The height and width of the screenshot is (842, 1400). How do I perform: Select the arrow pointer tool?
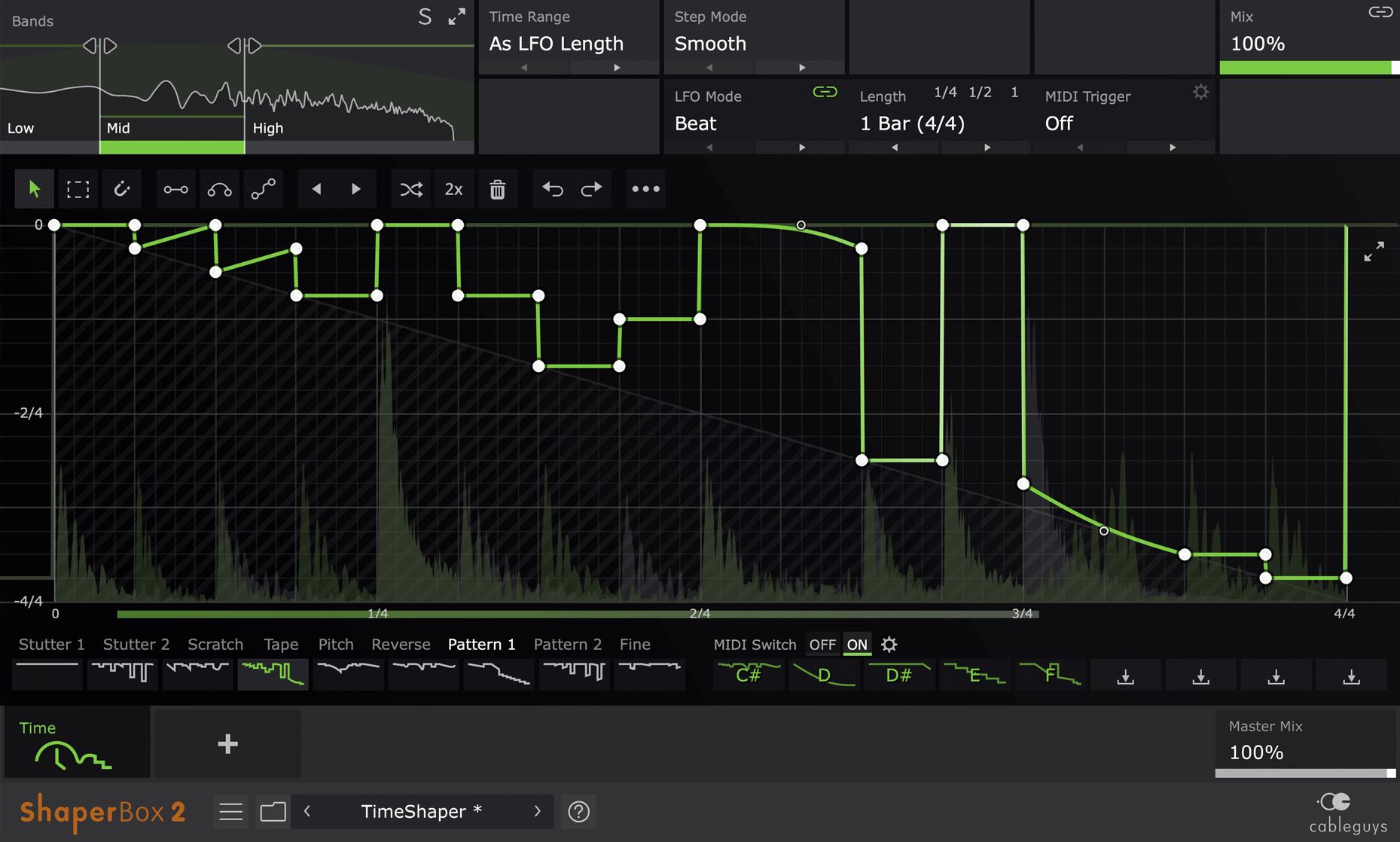[x=34, y=189]
